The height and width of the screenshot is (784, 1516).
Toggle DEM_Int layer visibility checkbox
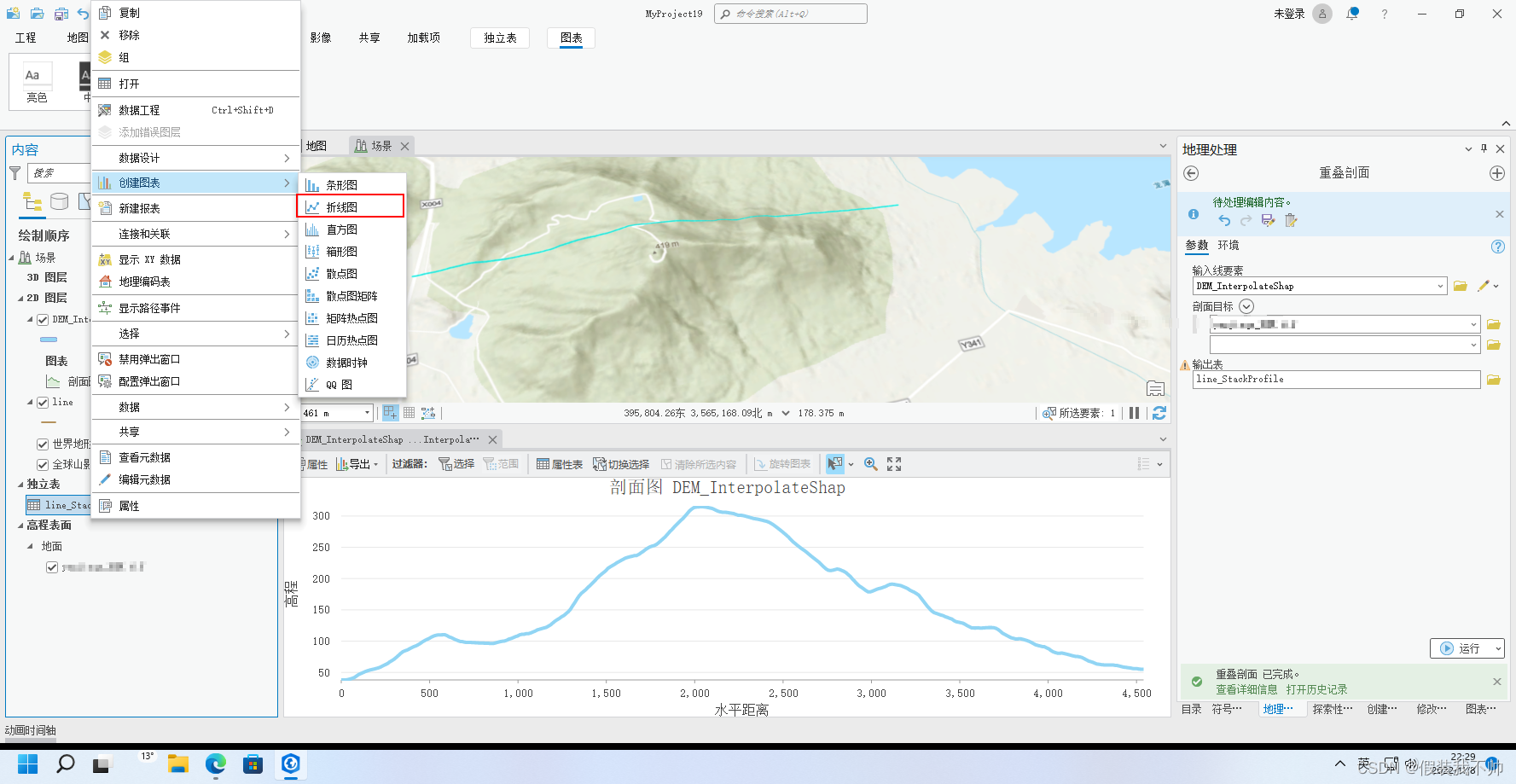point(43,320)
